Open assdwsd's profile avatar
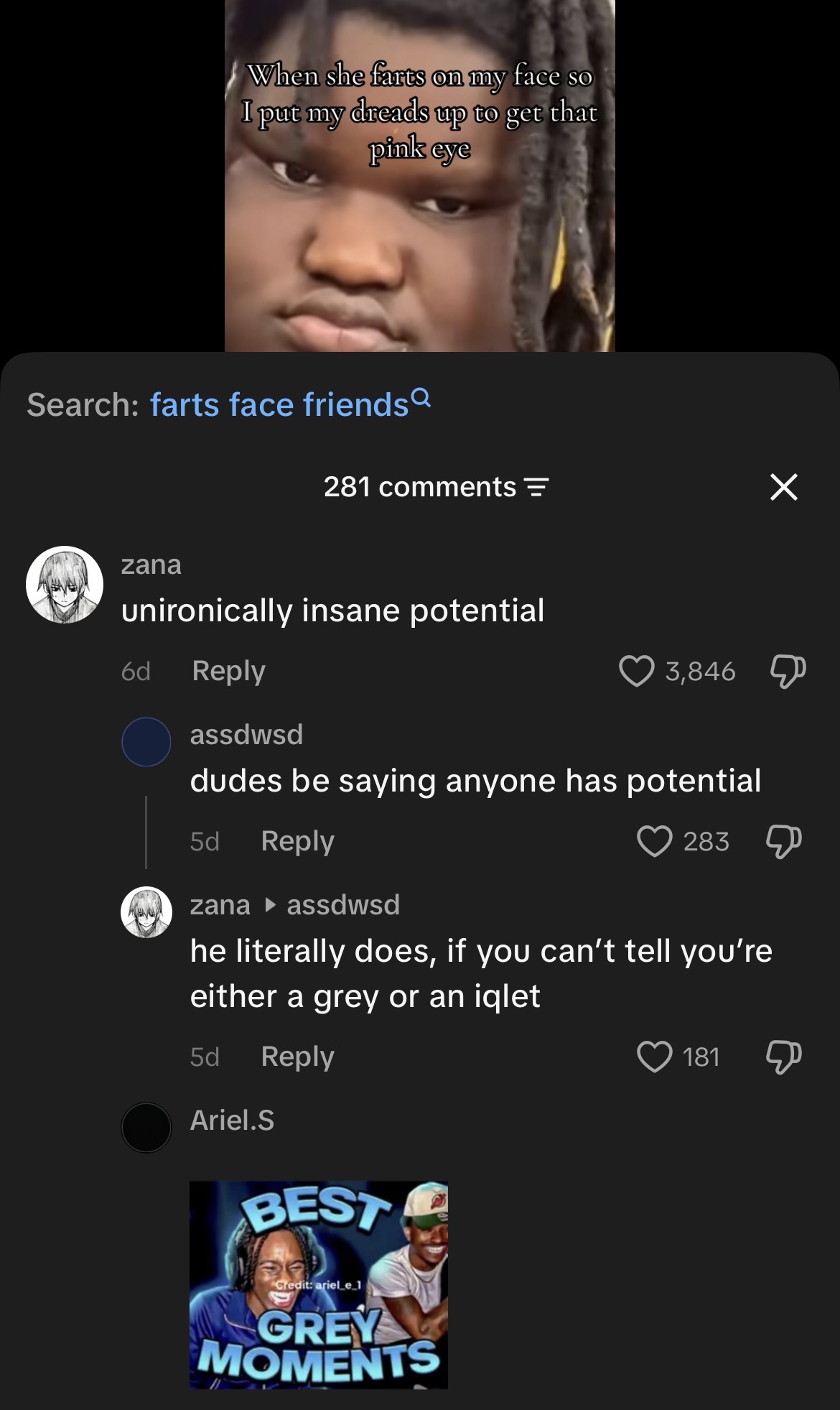This screenshot has height=1410, width=840. click(x=146, y=742)
